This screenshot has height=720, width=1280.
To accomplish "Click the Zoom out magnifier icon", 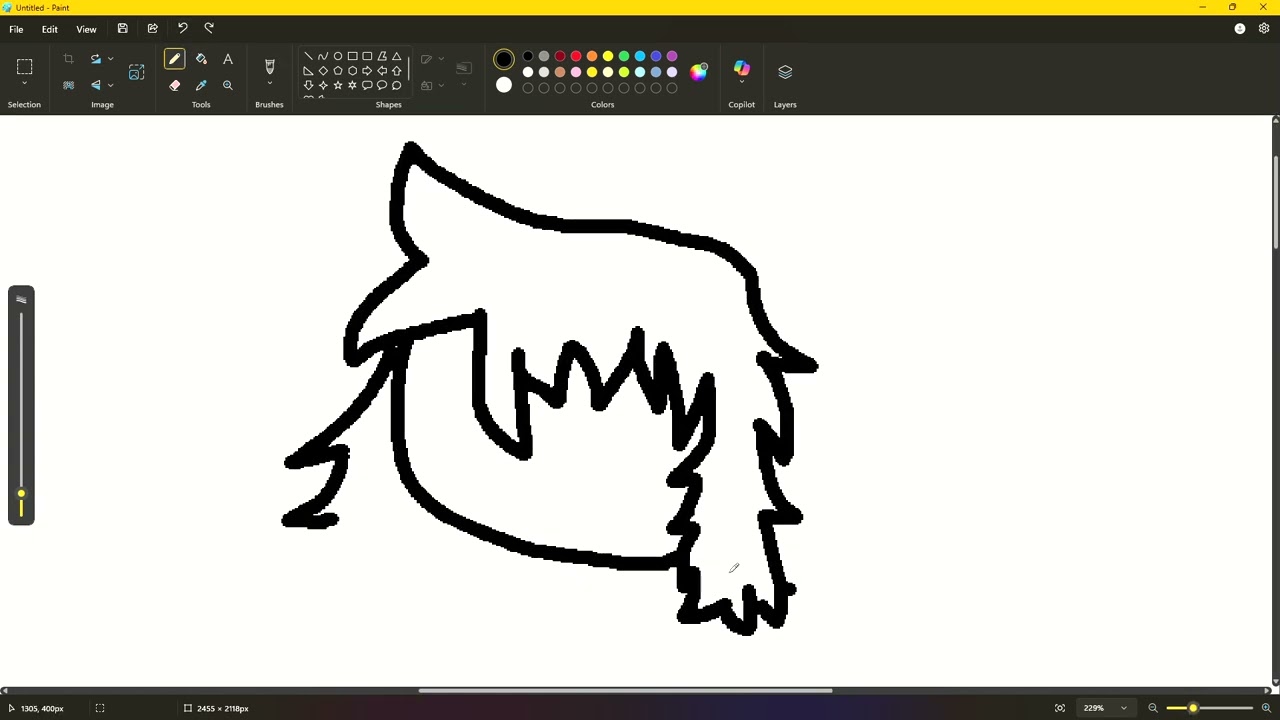I will [x=1153, y=708].
